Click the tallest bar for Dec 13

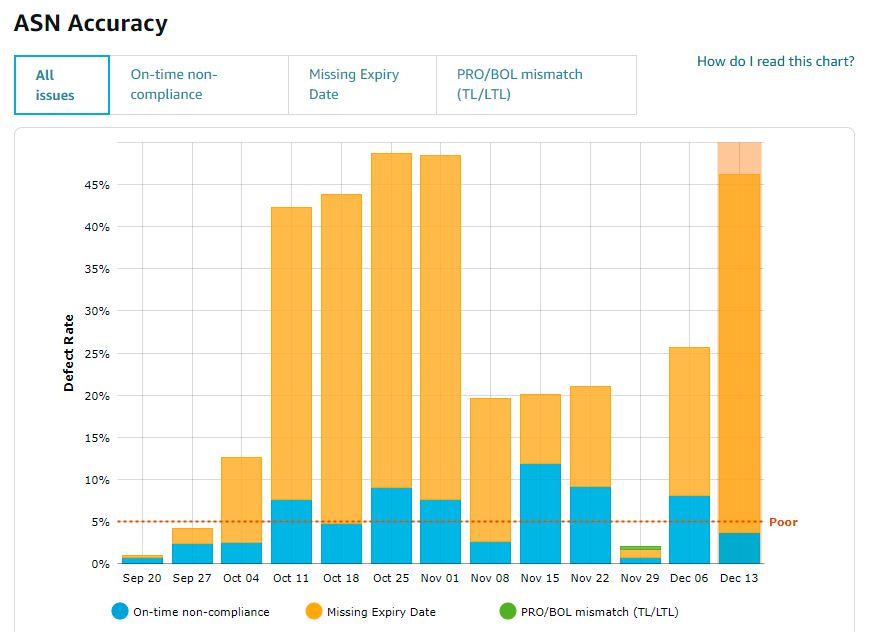pyautogui.click(x=739, y=350)
